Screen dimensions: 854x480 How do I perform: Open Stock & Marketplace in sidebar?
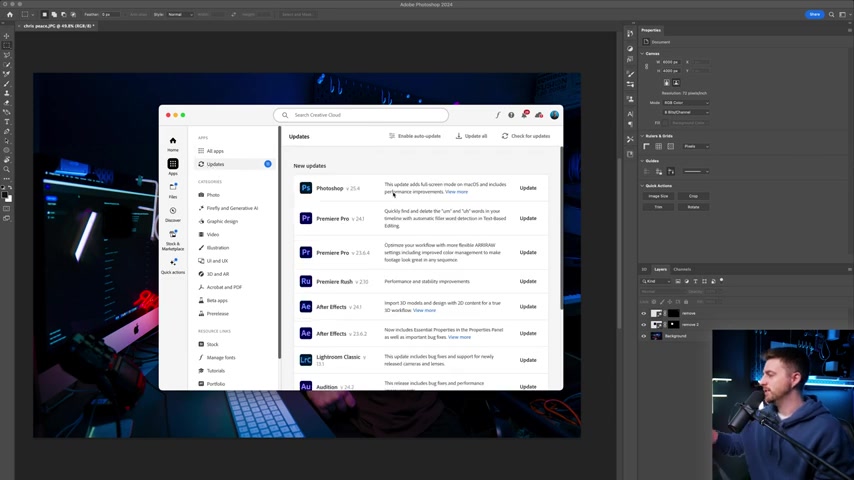tap(173, 240)
